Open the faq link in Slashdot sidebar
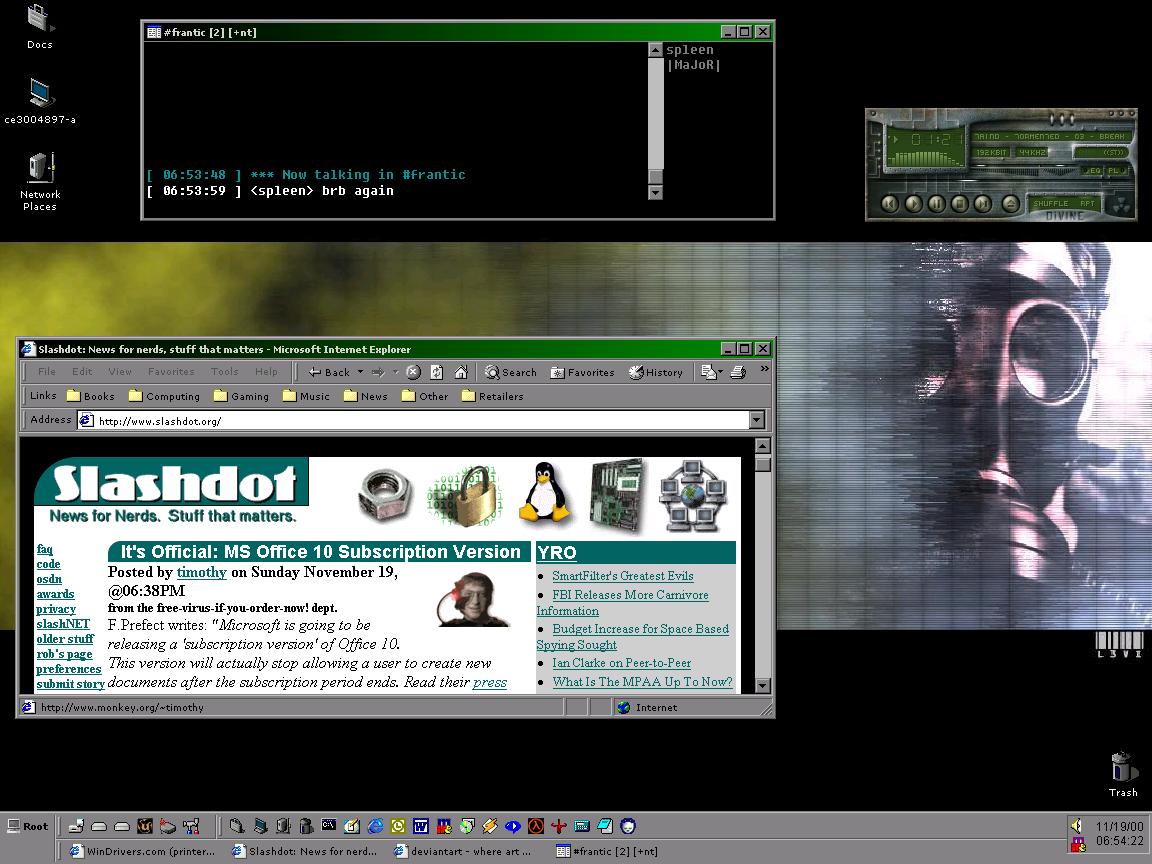Screen dimensions: 1152x864 45,549
